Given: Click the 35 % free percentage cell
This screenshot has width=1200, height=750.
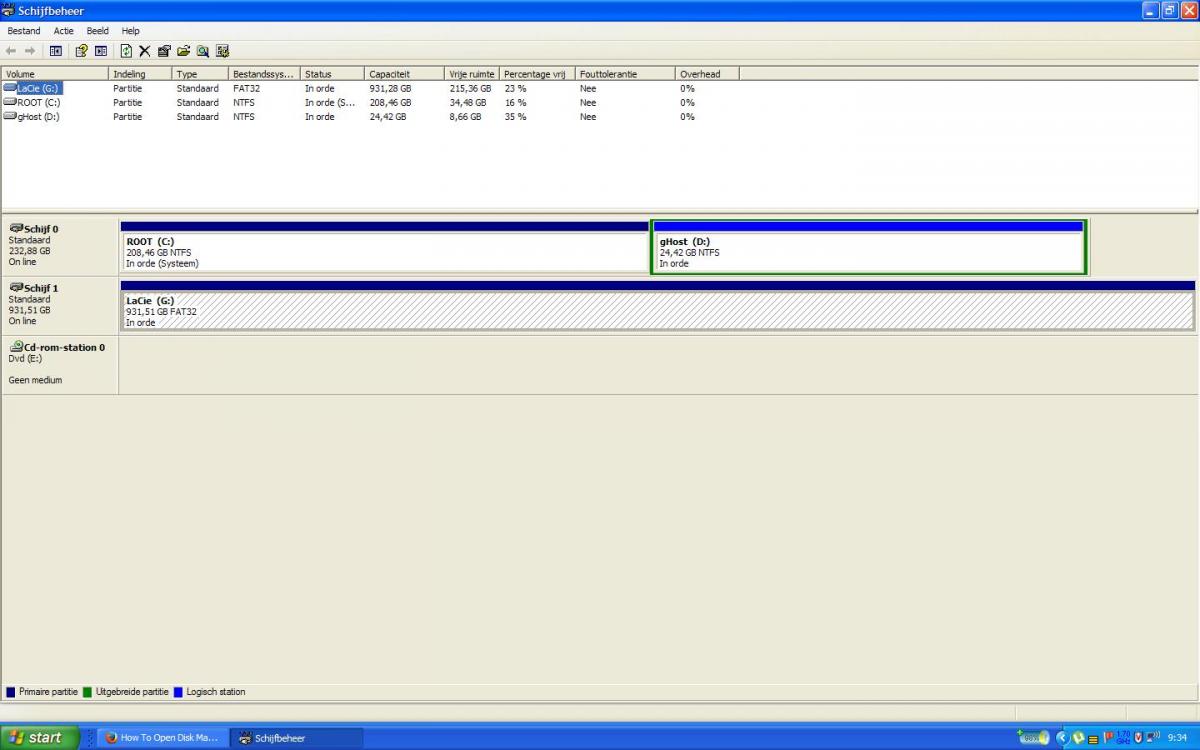Looking at the screenshot, I should 515,116.
